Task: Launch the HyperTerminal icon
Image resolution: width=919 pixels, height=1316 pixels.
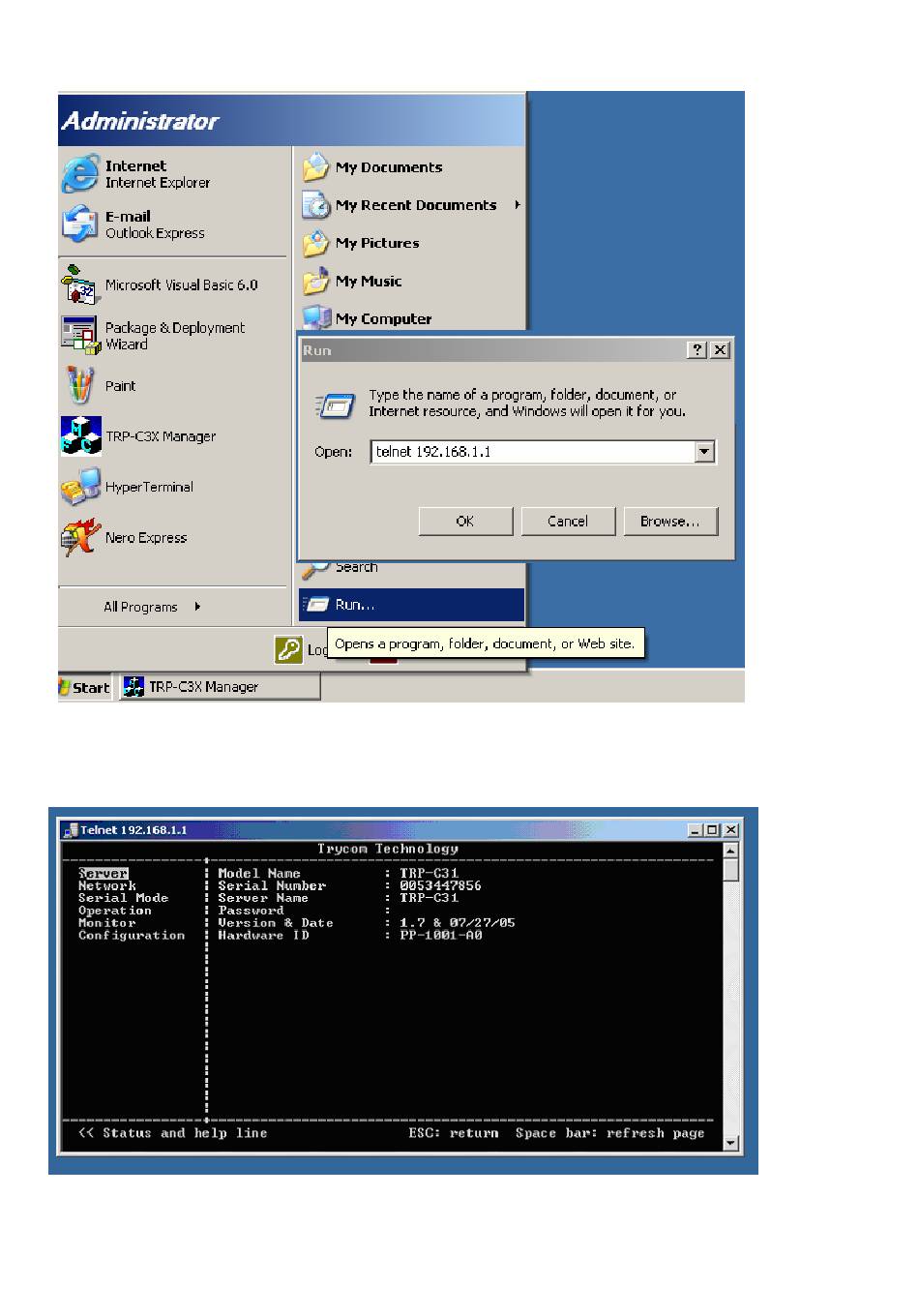Action: pos(80,487)
